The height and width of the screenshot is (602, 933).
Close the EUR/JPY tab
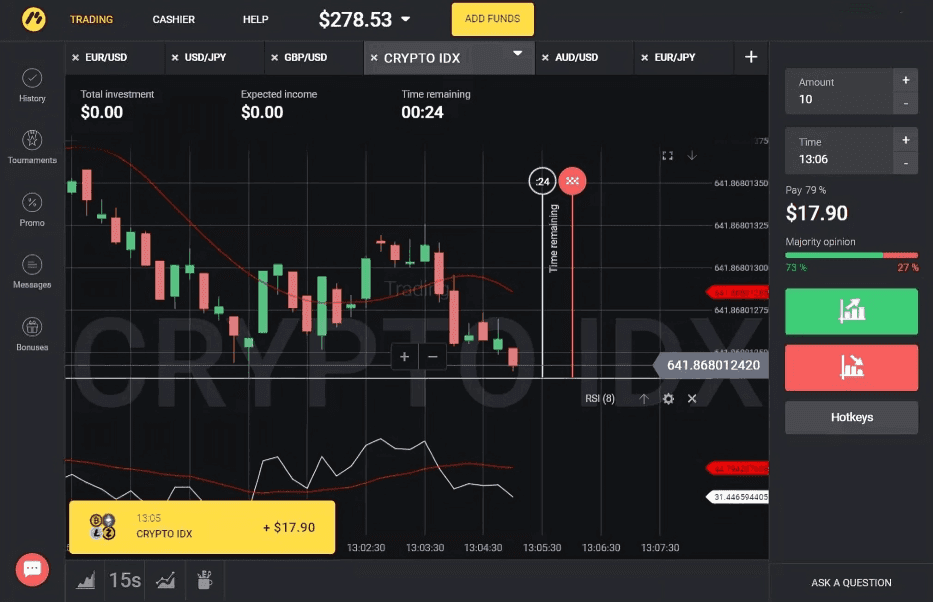(644, 58)
